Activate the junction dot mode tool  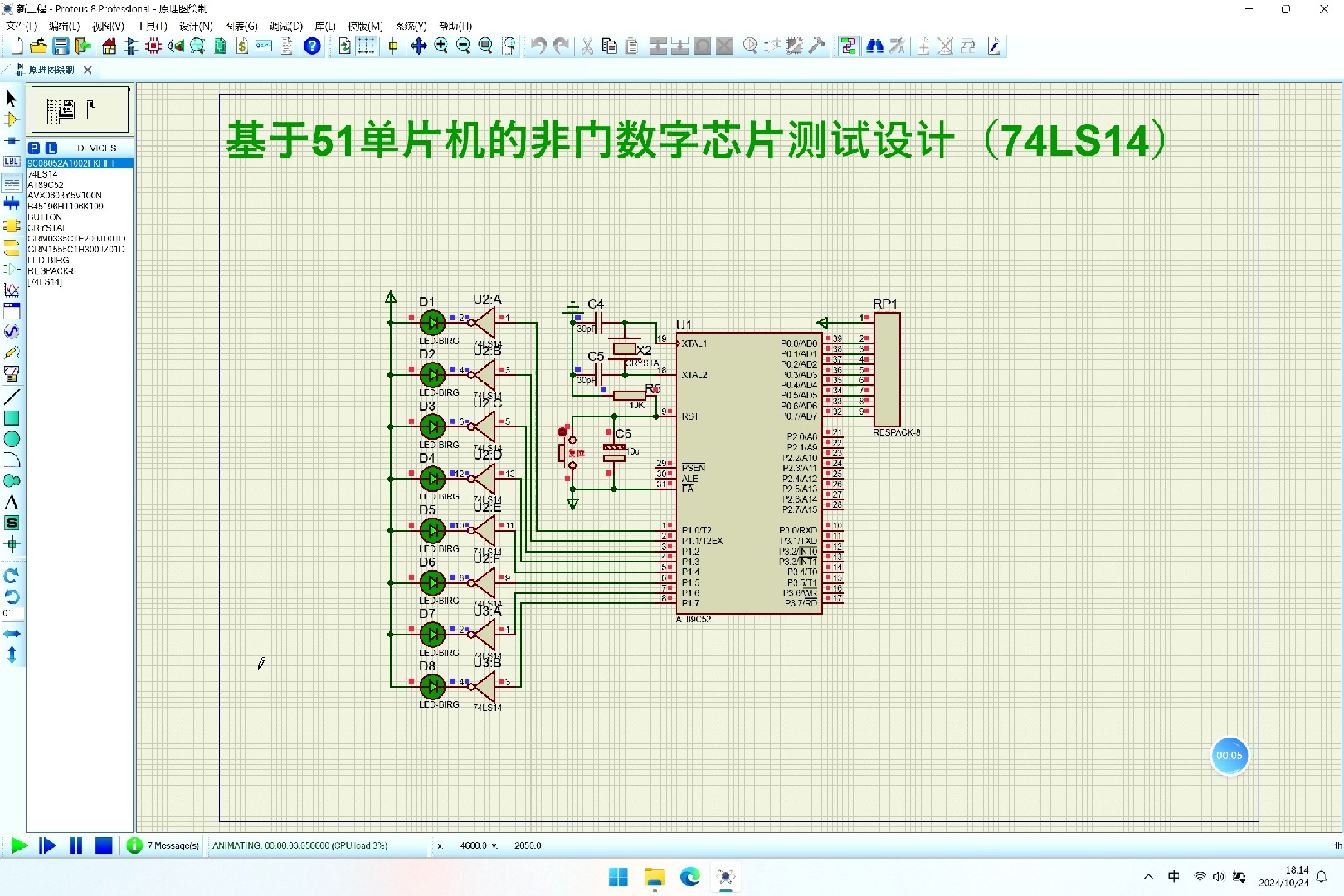[x=12, y=141]
